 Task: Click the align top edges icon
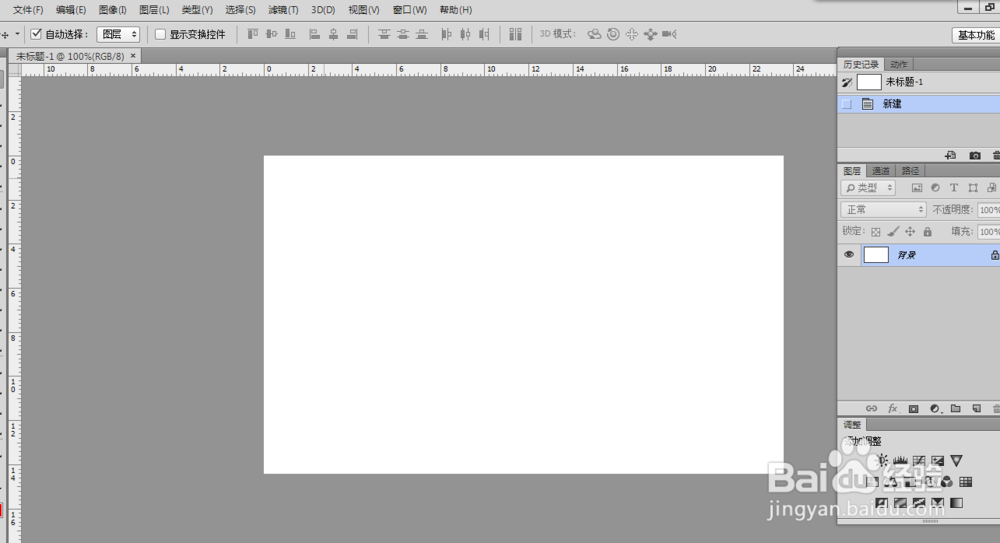click(x=253, y=34)
